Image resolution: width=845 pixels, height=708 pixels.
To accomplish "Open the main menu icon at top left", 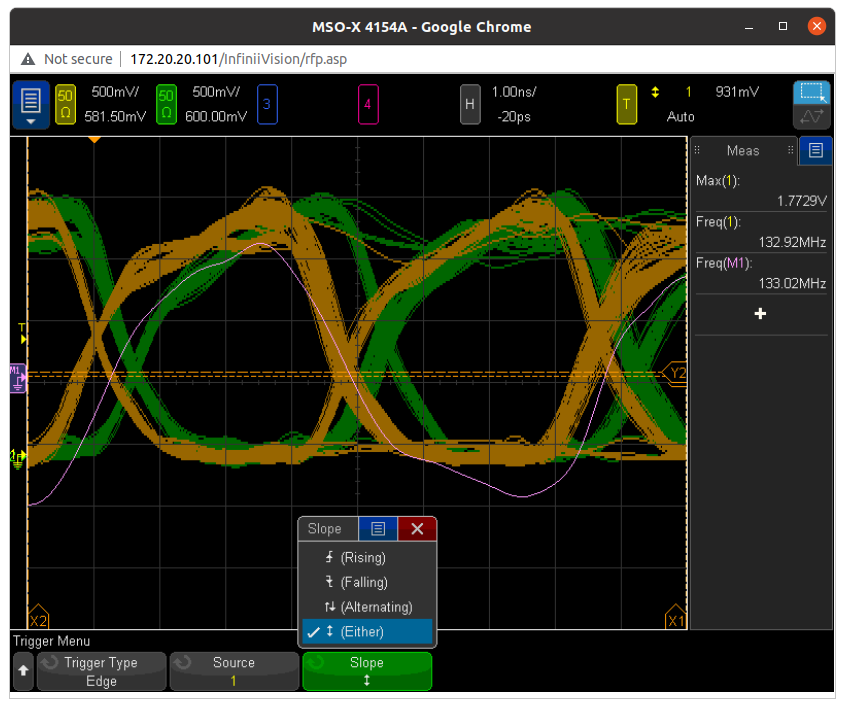I will pos(31,104).
